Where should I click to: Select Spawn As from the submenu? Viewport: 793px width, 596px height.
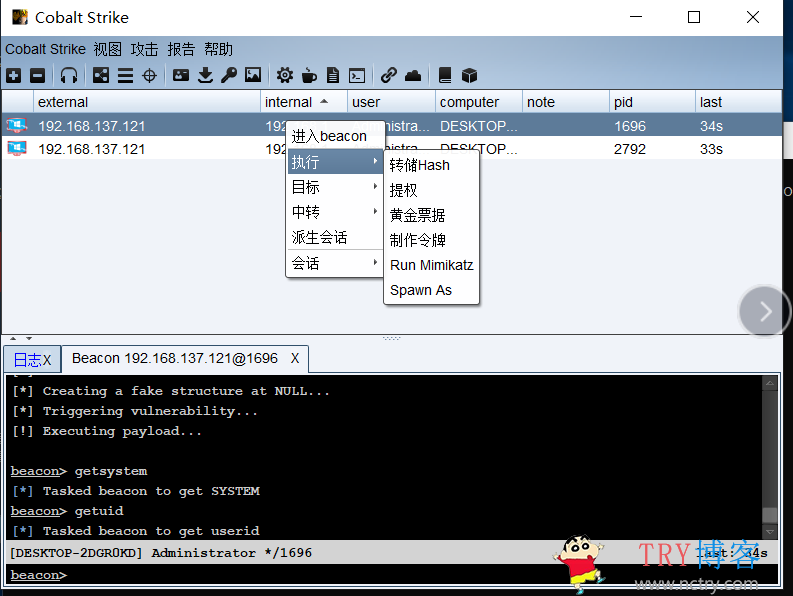tap(431, 290)
